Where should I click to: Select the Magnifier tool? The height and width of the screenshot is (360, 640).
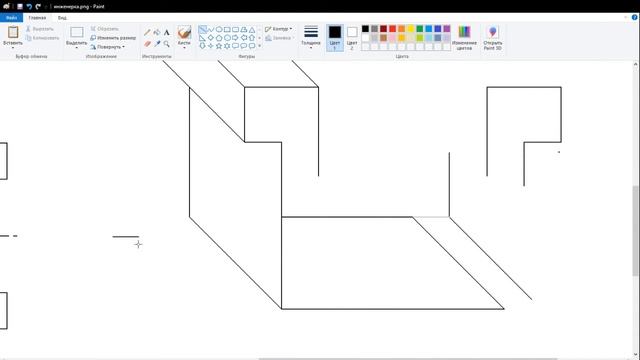167,44
